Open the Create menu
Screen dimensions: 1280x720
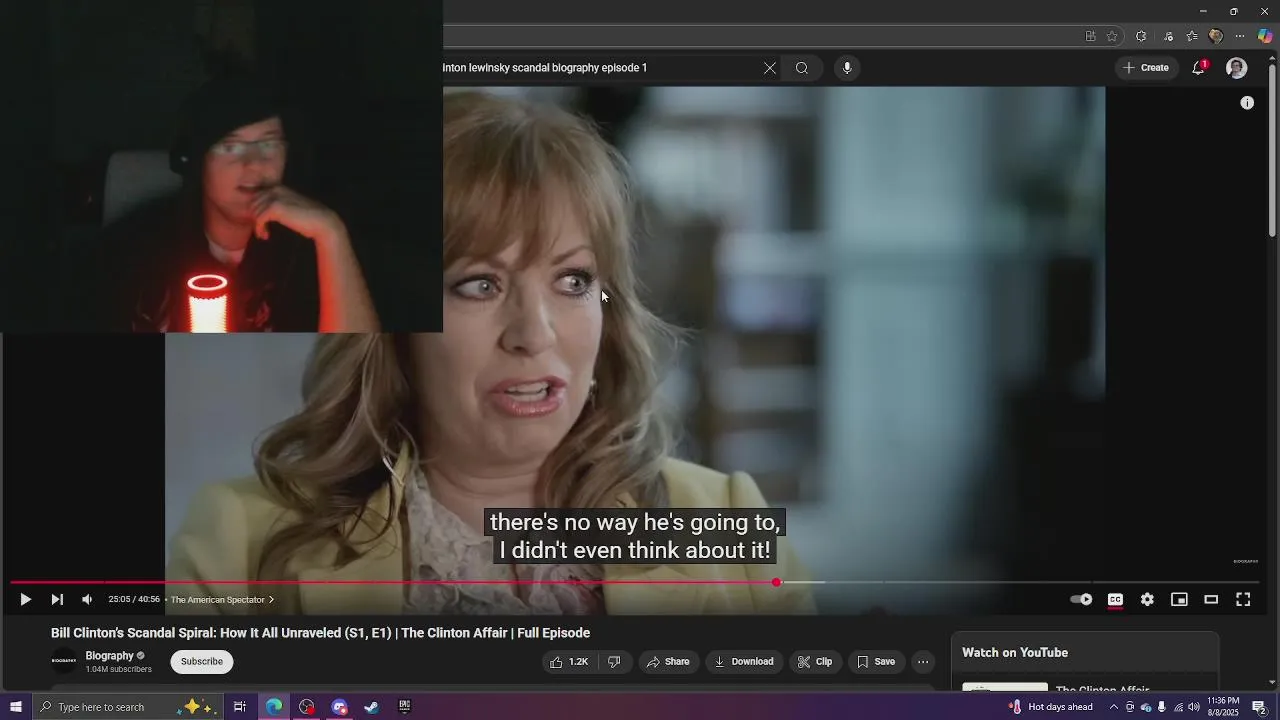tap(1146, 68)
